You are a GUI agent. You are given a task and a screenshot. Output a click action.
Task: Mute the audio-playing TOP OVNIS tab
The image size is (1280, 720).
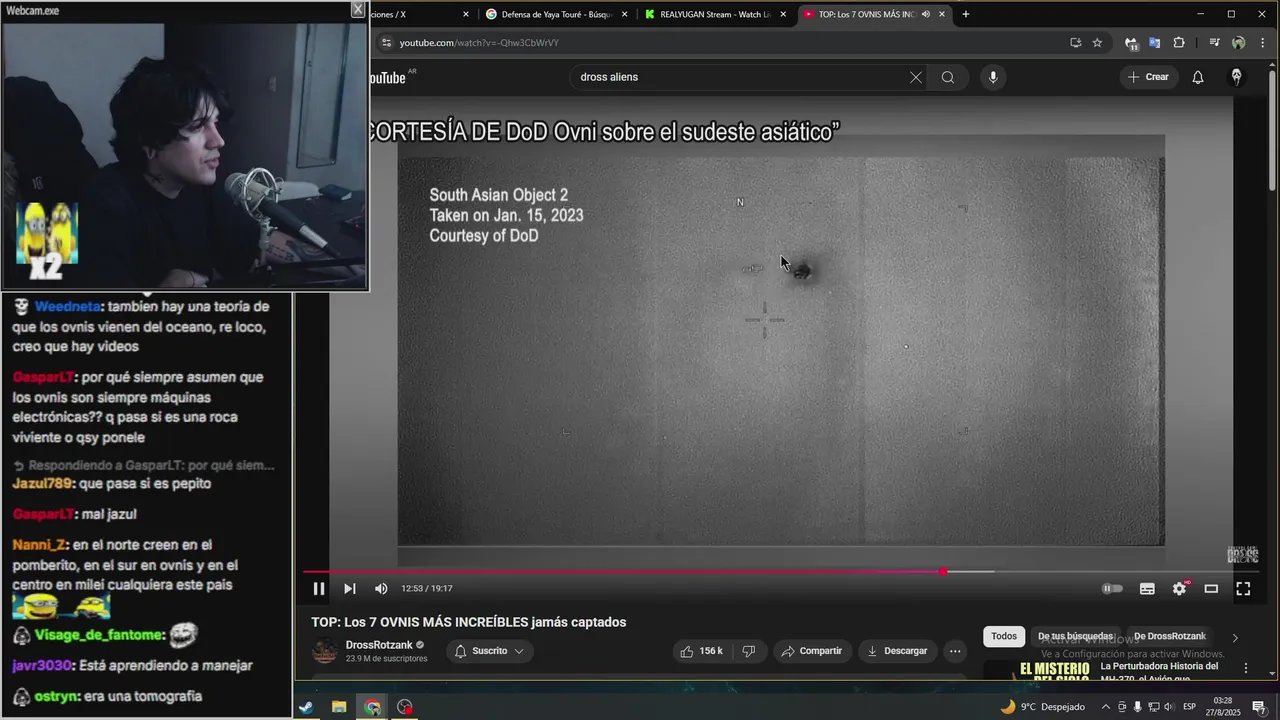pos(925,14)
